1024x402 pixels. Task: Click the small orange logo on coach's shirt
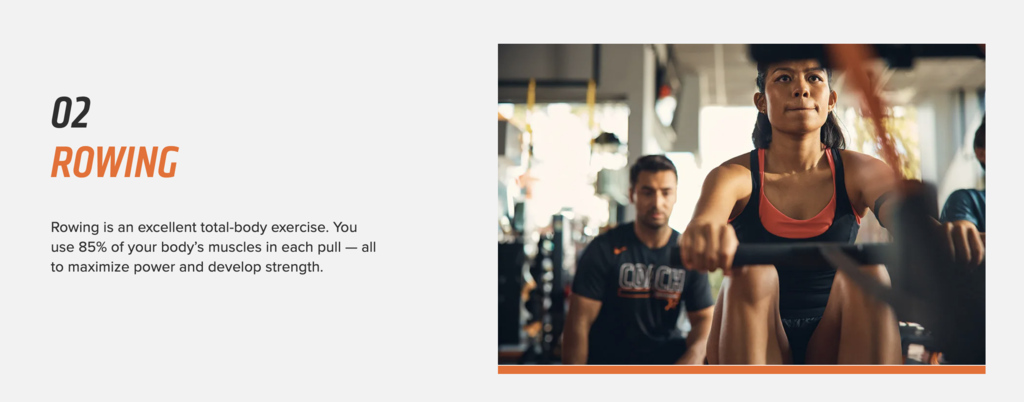(620, 250)
